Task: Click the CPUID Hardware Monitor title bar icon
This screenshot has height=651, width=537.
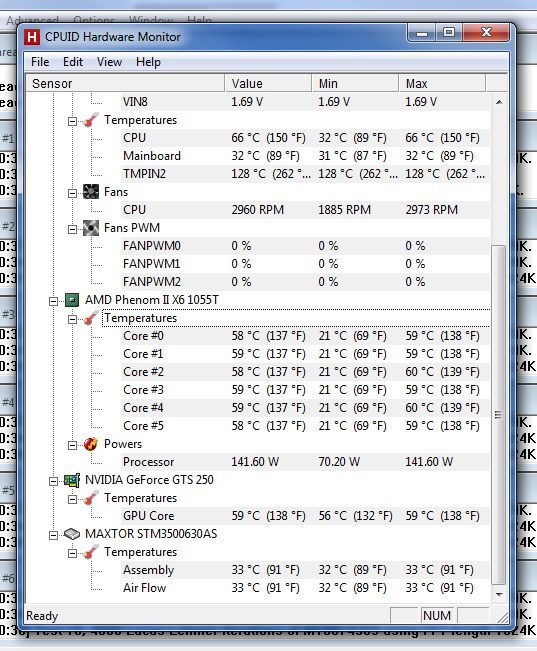Action: point(32,37)
